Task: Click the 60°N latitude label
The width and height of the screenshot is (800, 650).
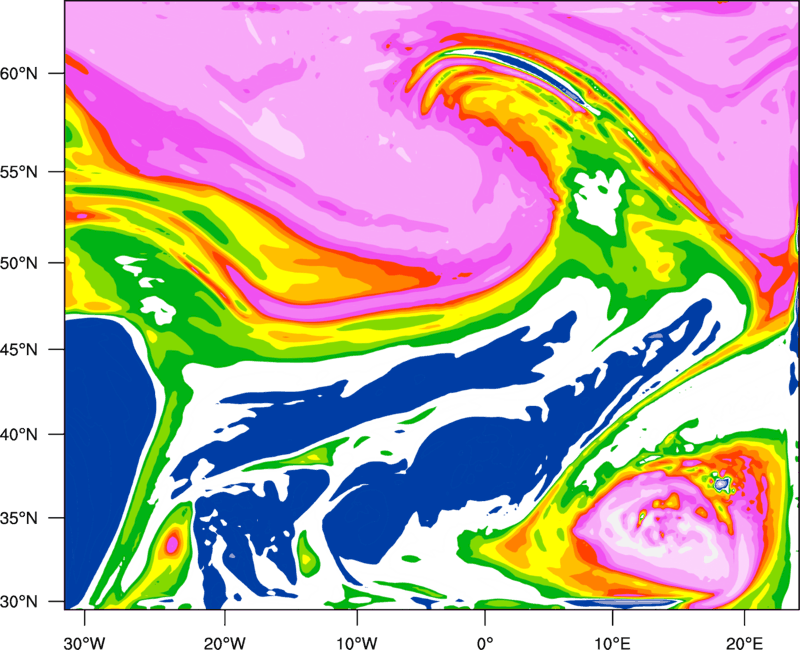Action: (x=19, y=73)
